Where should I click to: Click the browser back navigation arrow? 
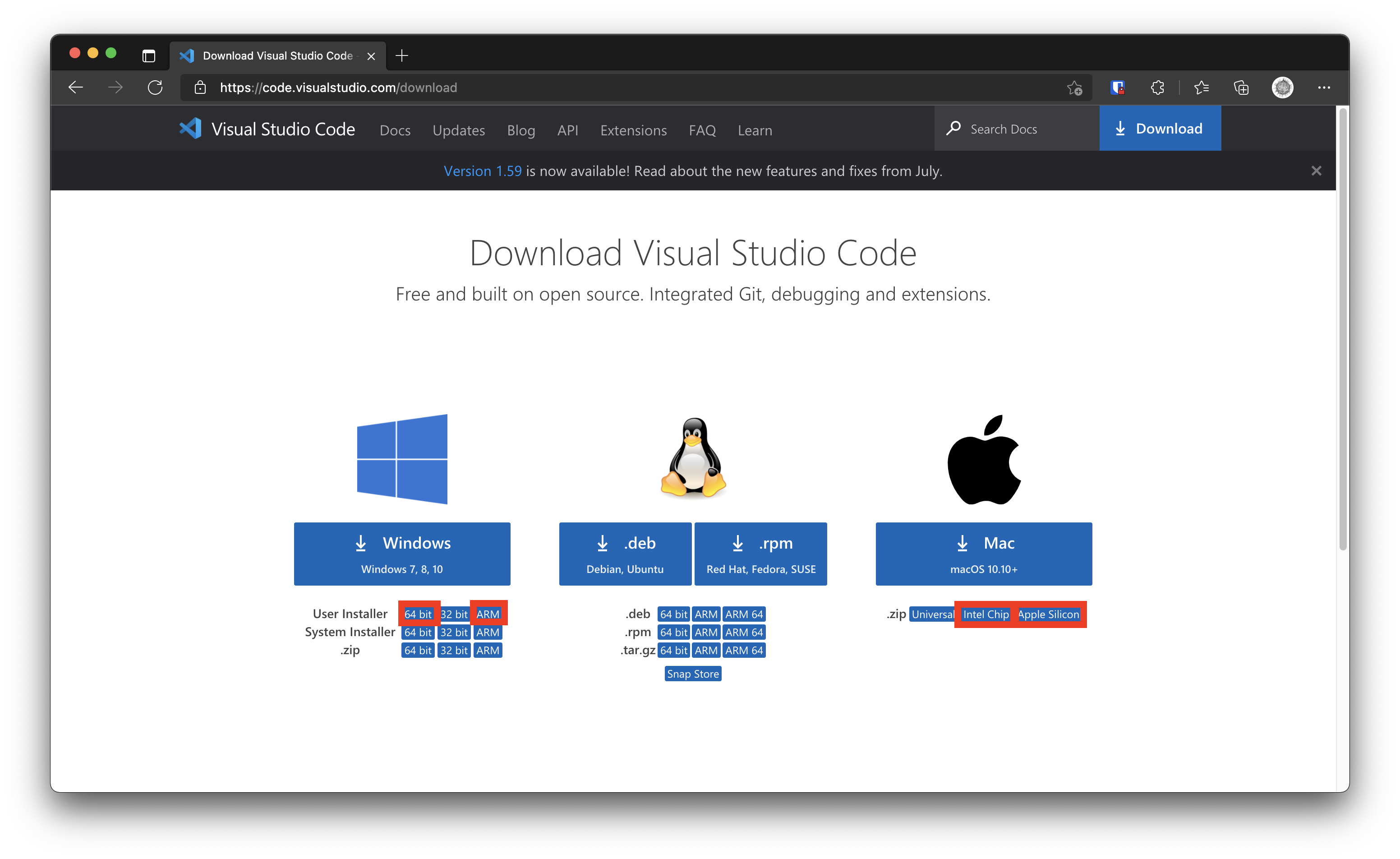click(78, 87)
